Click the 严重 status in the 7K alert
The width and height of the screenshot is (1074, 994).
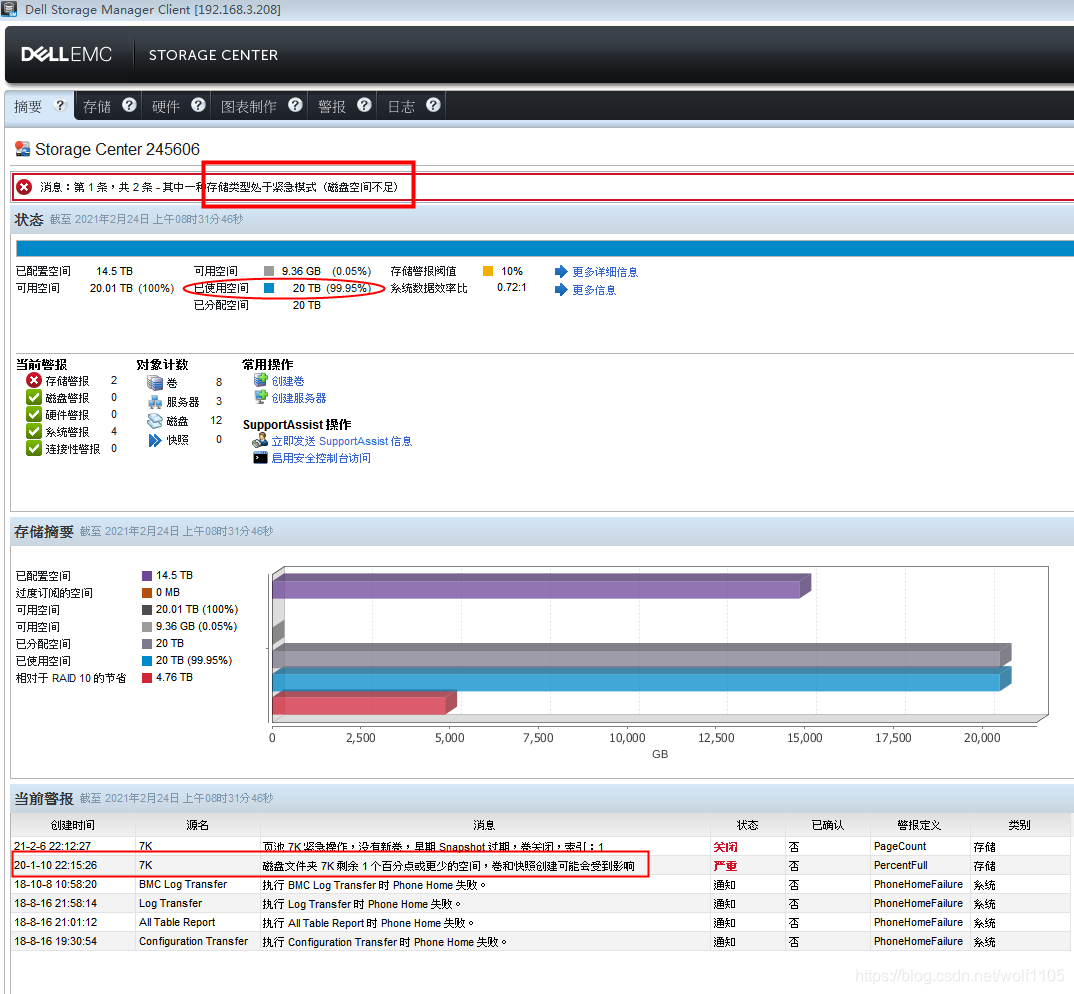pos(725,866)
